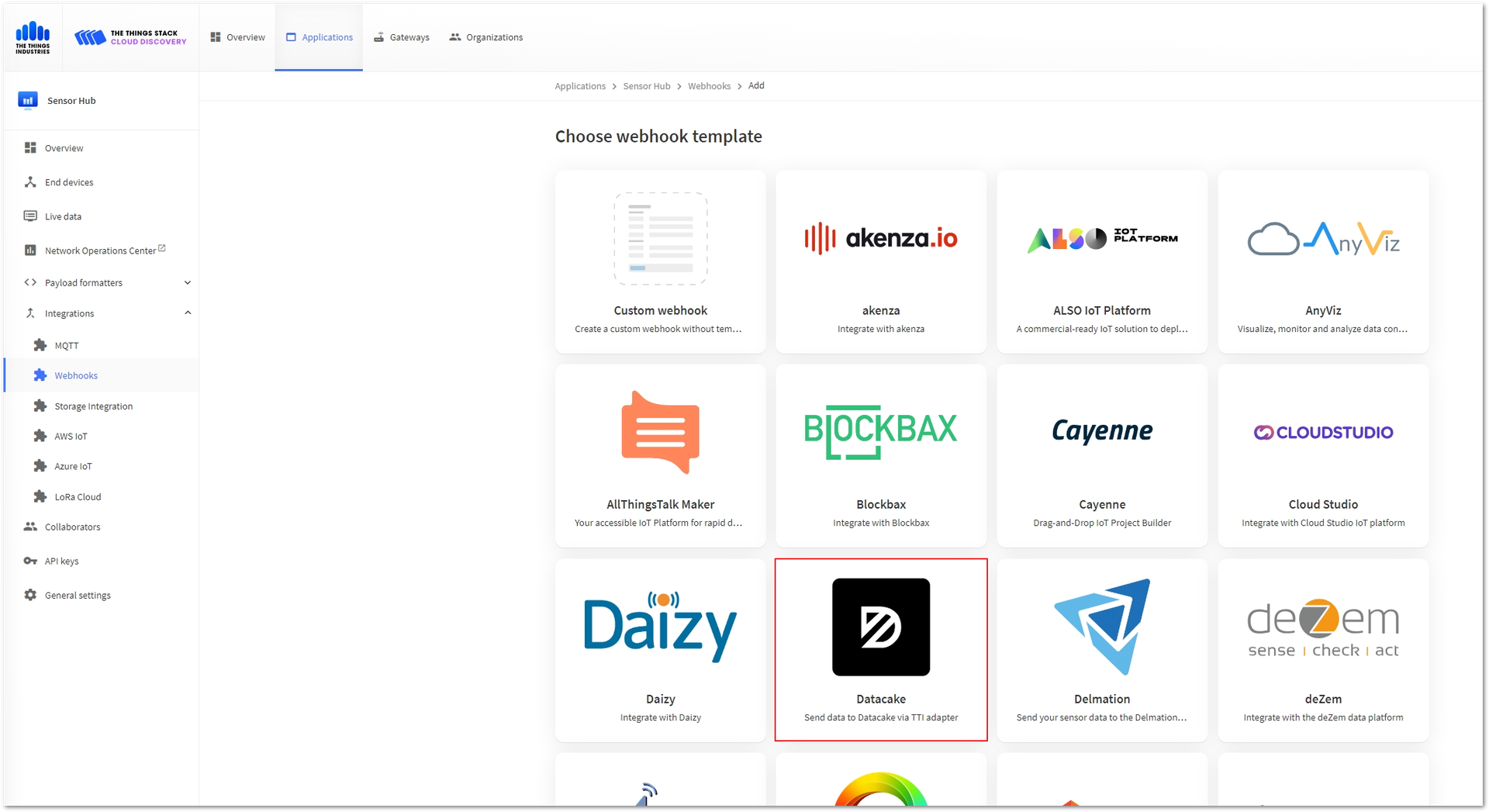Click the Sensor Hub application icon
Screen dimensions: 1489x812
pos(28,100)
